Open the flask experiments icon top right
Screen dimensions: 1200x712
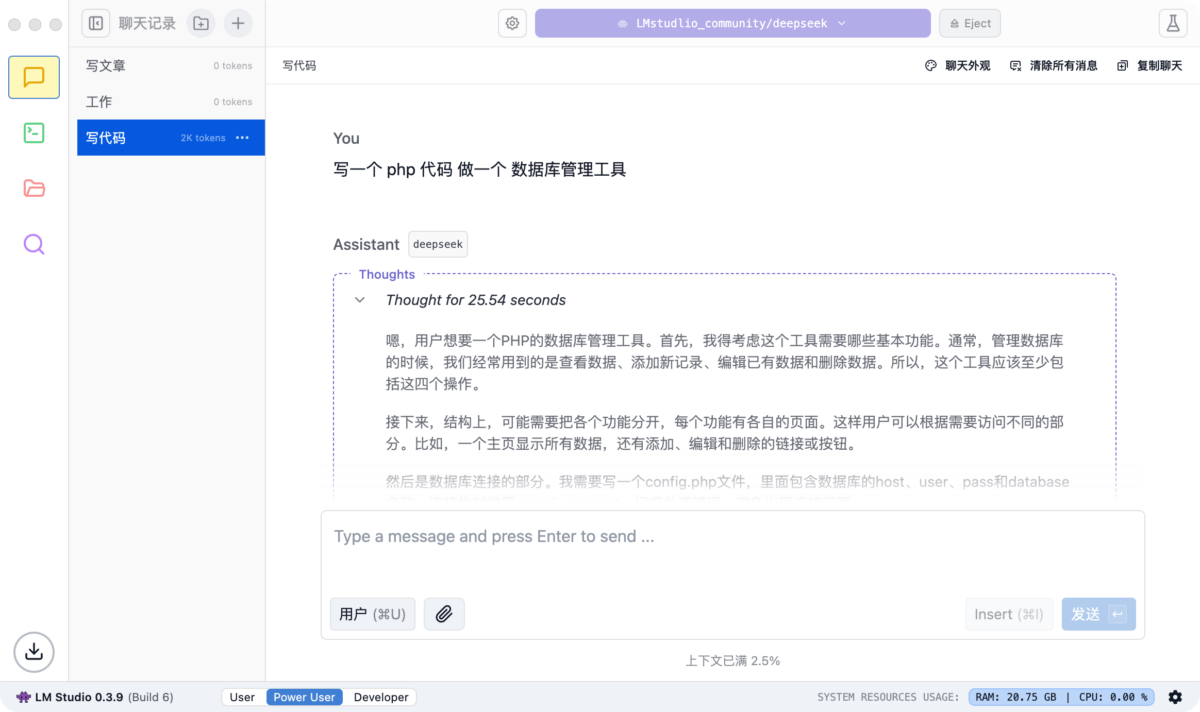1172,23
